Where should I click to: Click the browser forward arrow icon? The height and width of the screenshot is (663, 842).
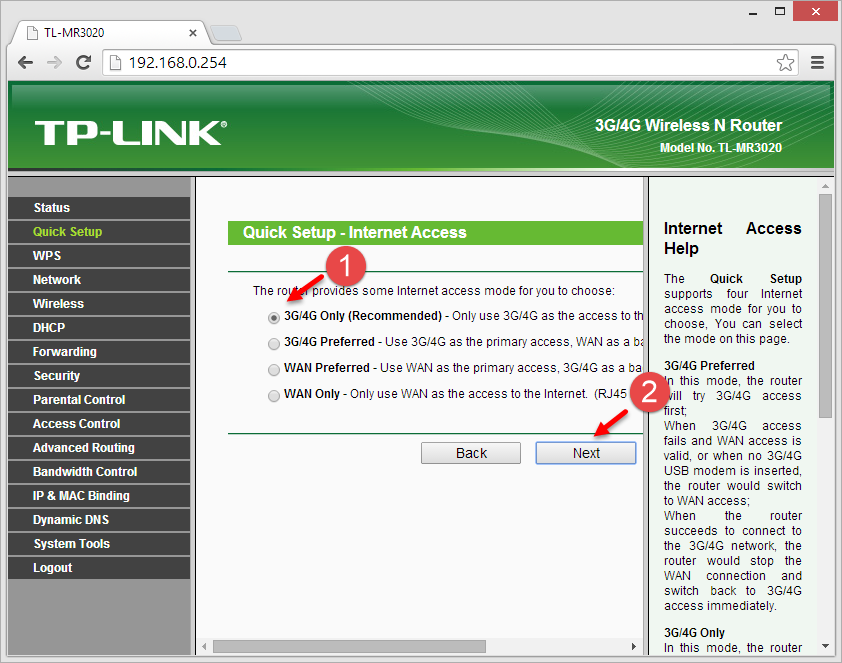[54, 62]
